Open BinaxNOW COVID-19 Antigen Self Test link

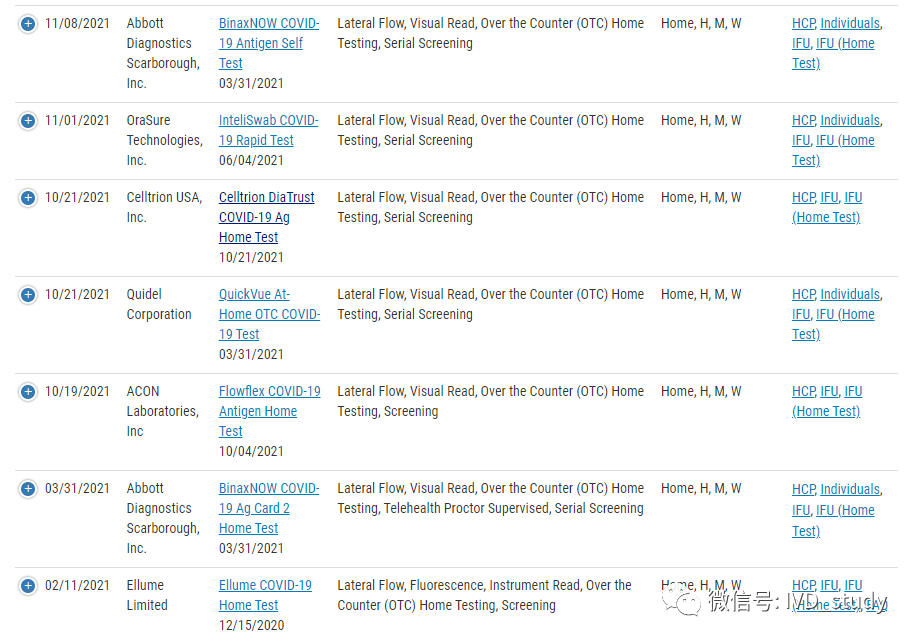[269, 43]
